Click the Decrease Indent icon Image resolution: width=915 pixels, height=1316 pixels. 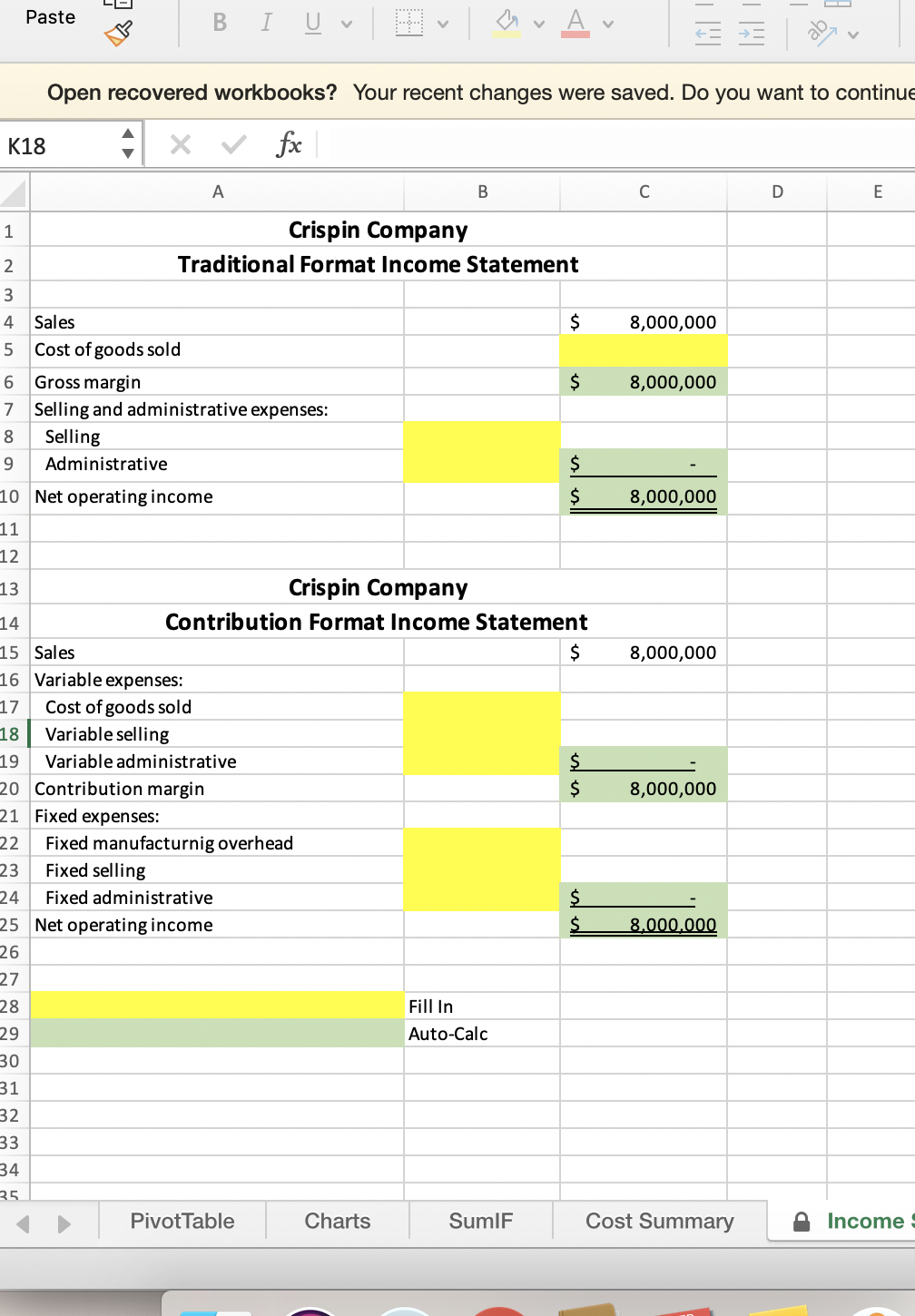pyautogui.click(x=707, y=33)
